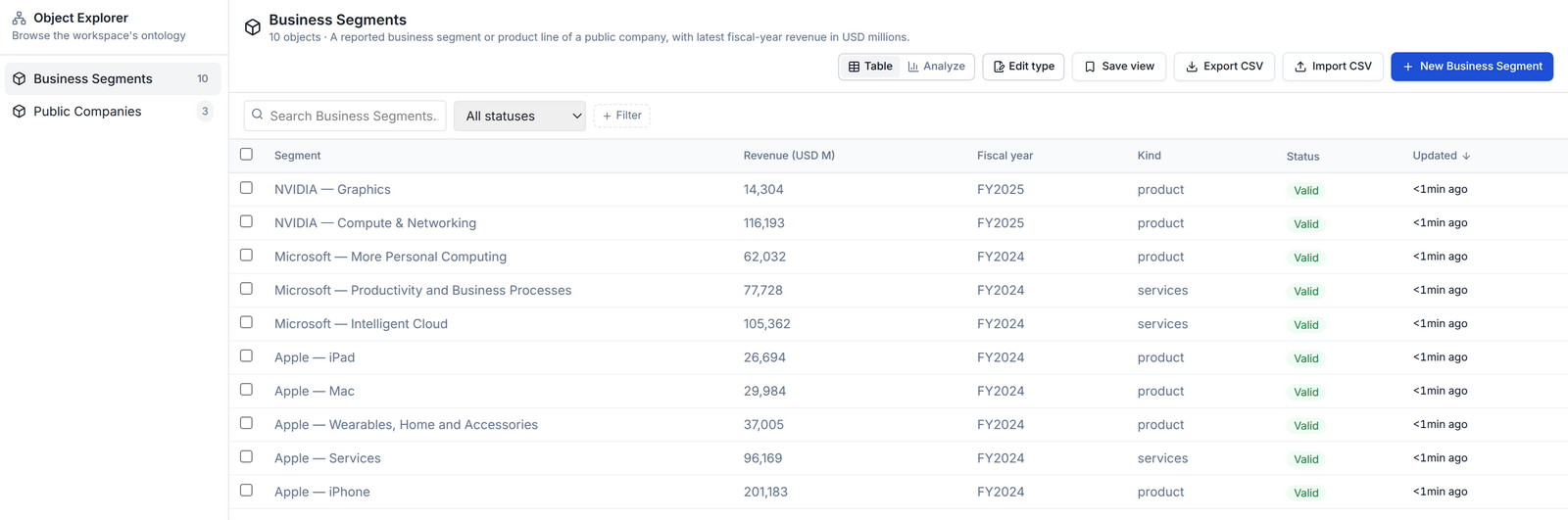1568x520 pixels.
Task: Add a filter with the Filter button
Action: pyautogui.click(x=621, y=116)
